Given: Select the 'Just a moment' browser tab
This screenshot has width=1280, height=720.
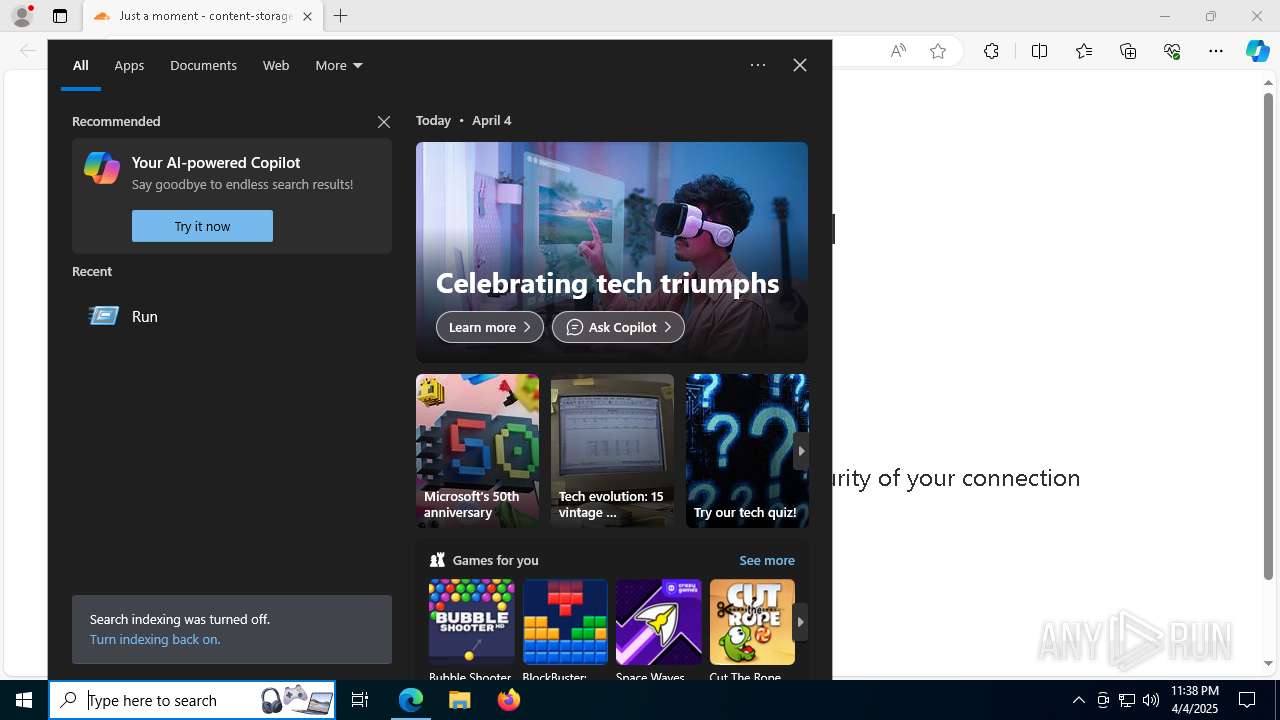Looking at the screenshot, I should point(203,16).
